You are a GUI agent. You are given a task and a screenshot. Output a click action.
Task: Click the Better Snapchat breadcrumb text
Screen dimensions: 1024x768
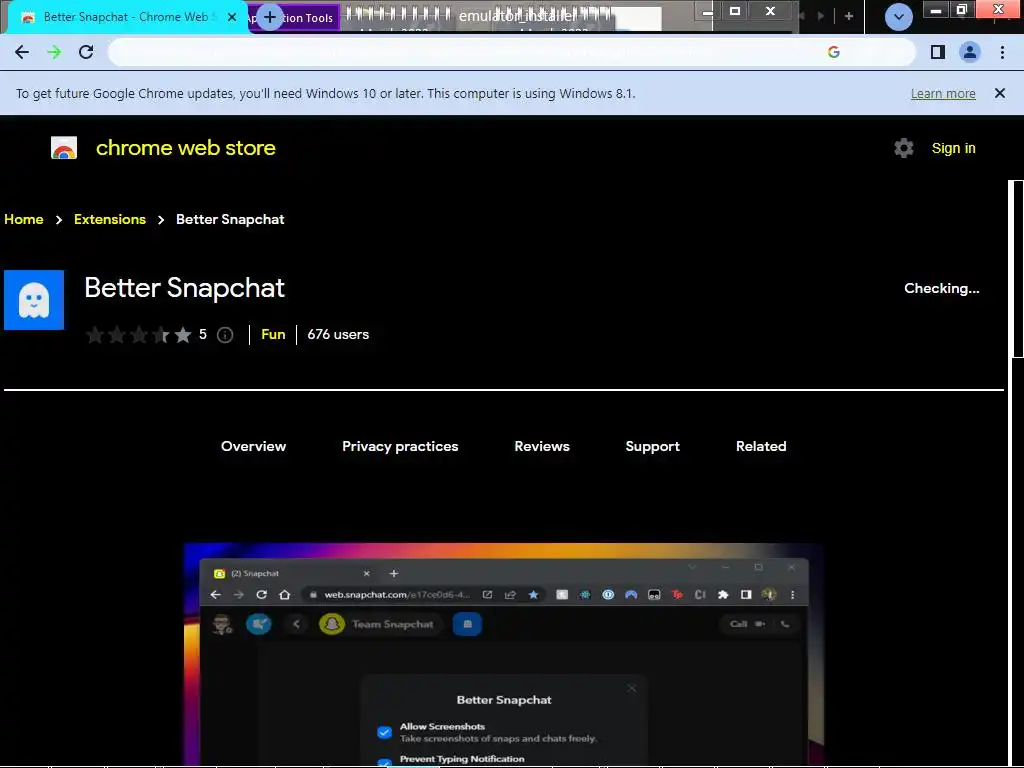230,219
